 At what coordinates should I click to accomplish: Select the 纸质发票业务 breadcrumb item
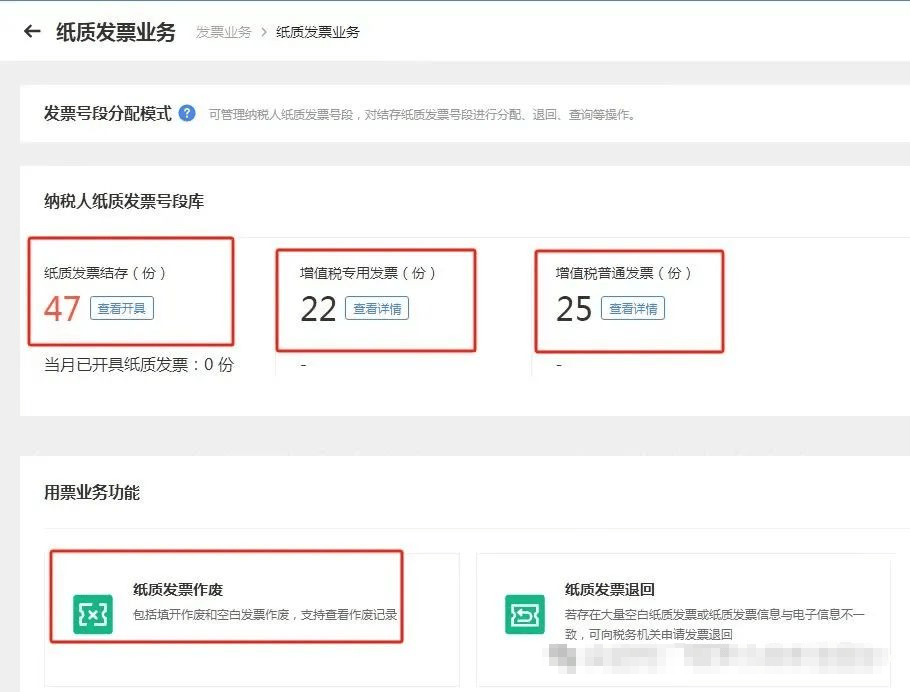pyautogui.click(x=317, y=32)
